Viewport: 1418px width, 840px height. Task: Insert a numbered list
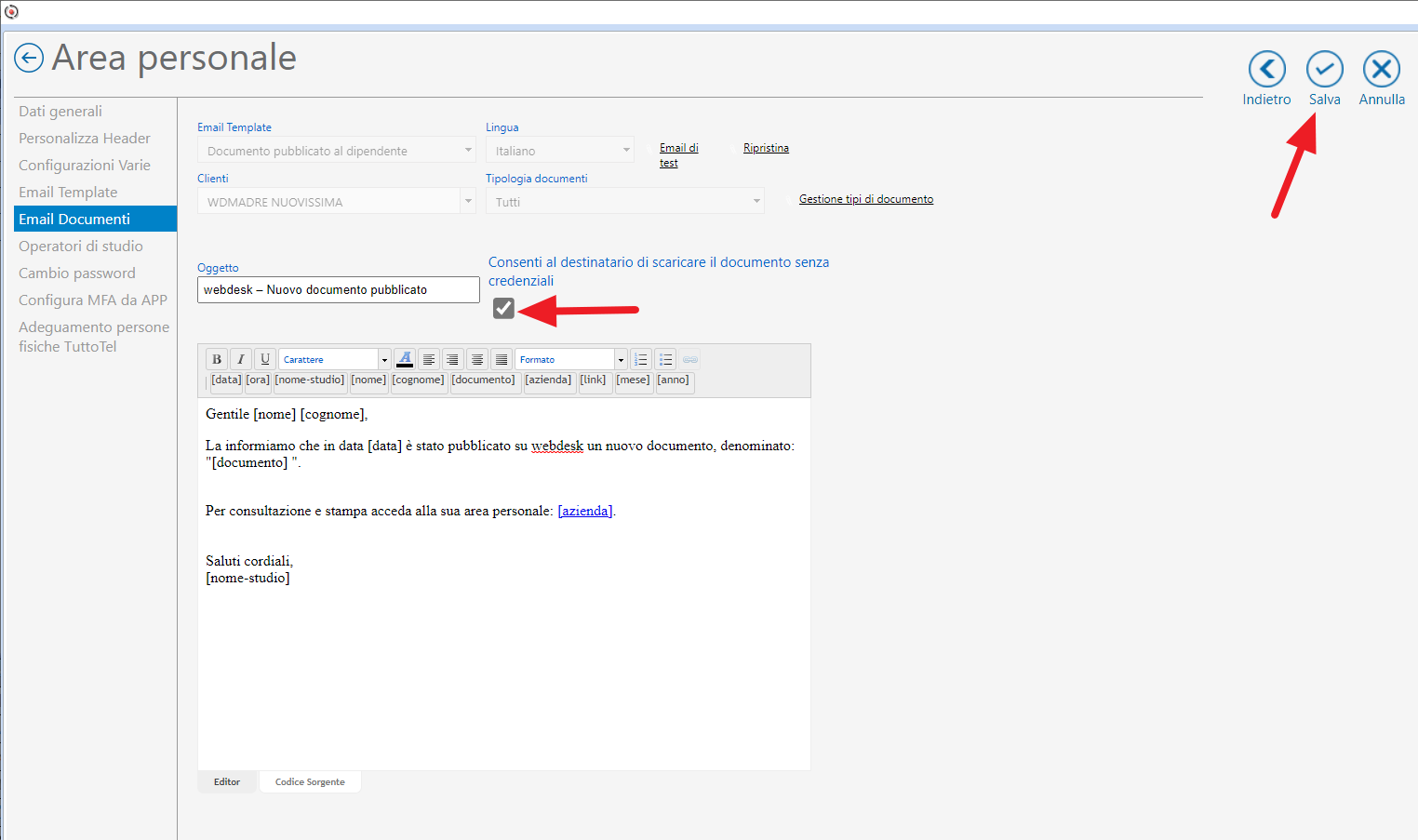641,359
